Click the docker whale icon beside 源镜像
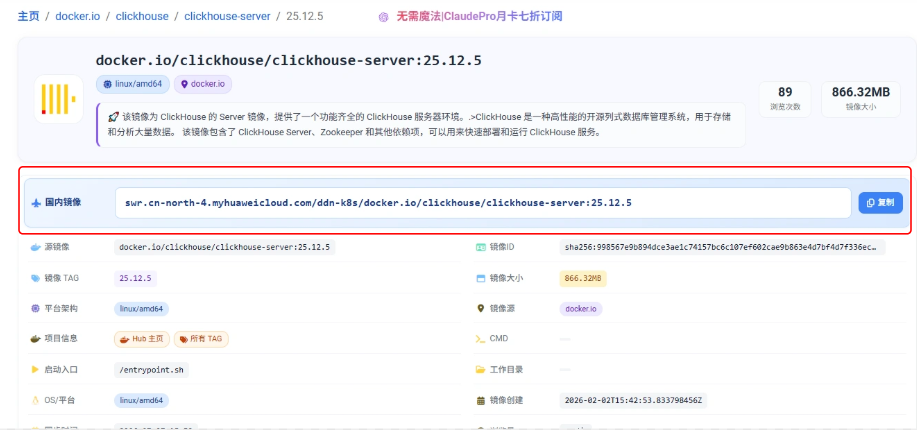The height and width of the screenshot is (430, 917). pyautogui.click(x=35, y=247)
